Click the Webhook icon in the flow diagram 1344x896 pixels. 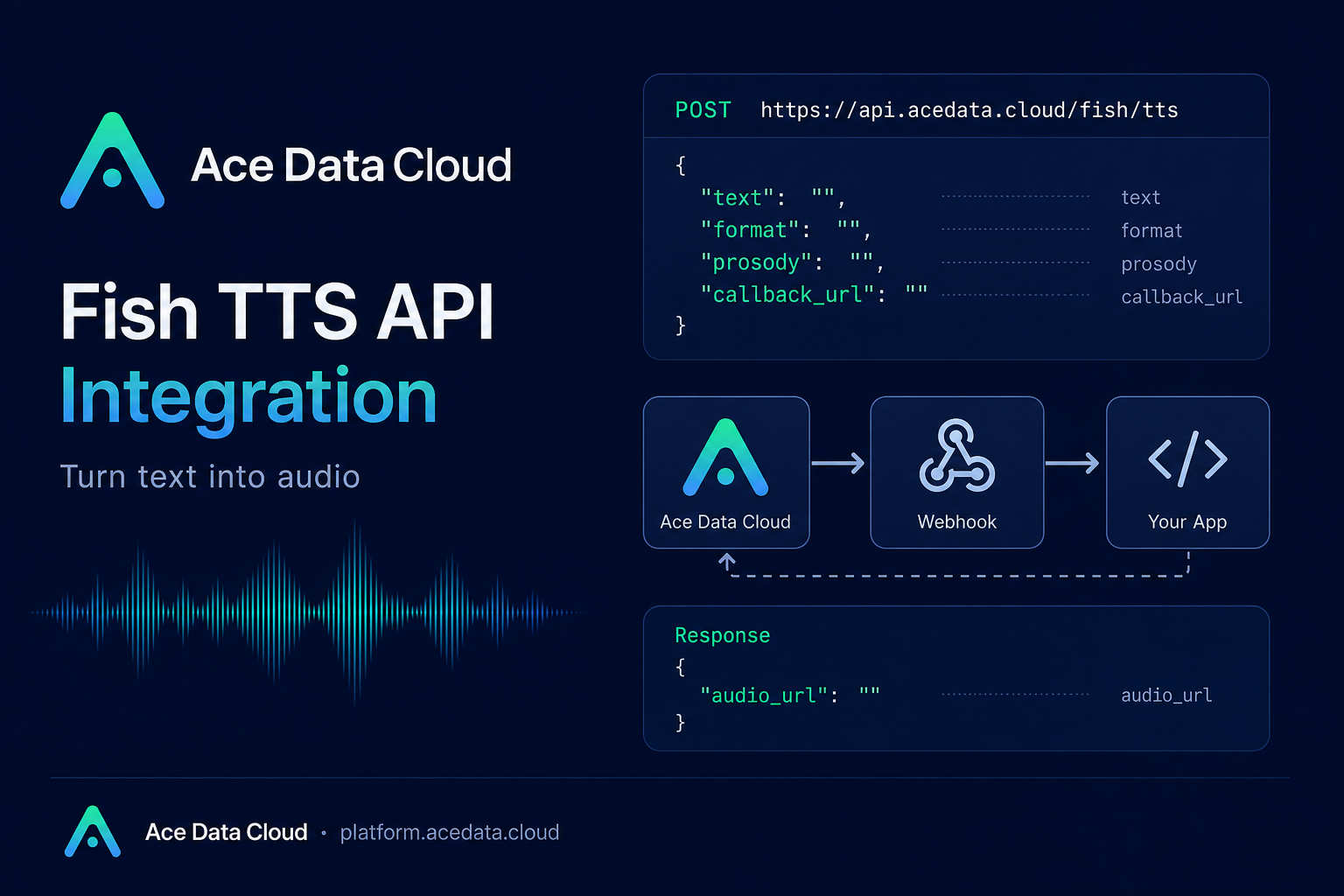click(956, 456)
